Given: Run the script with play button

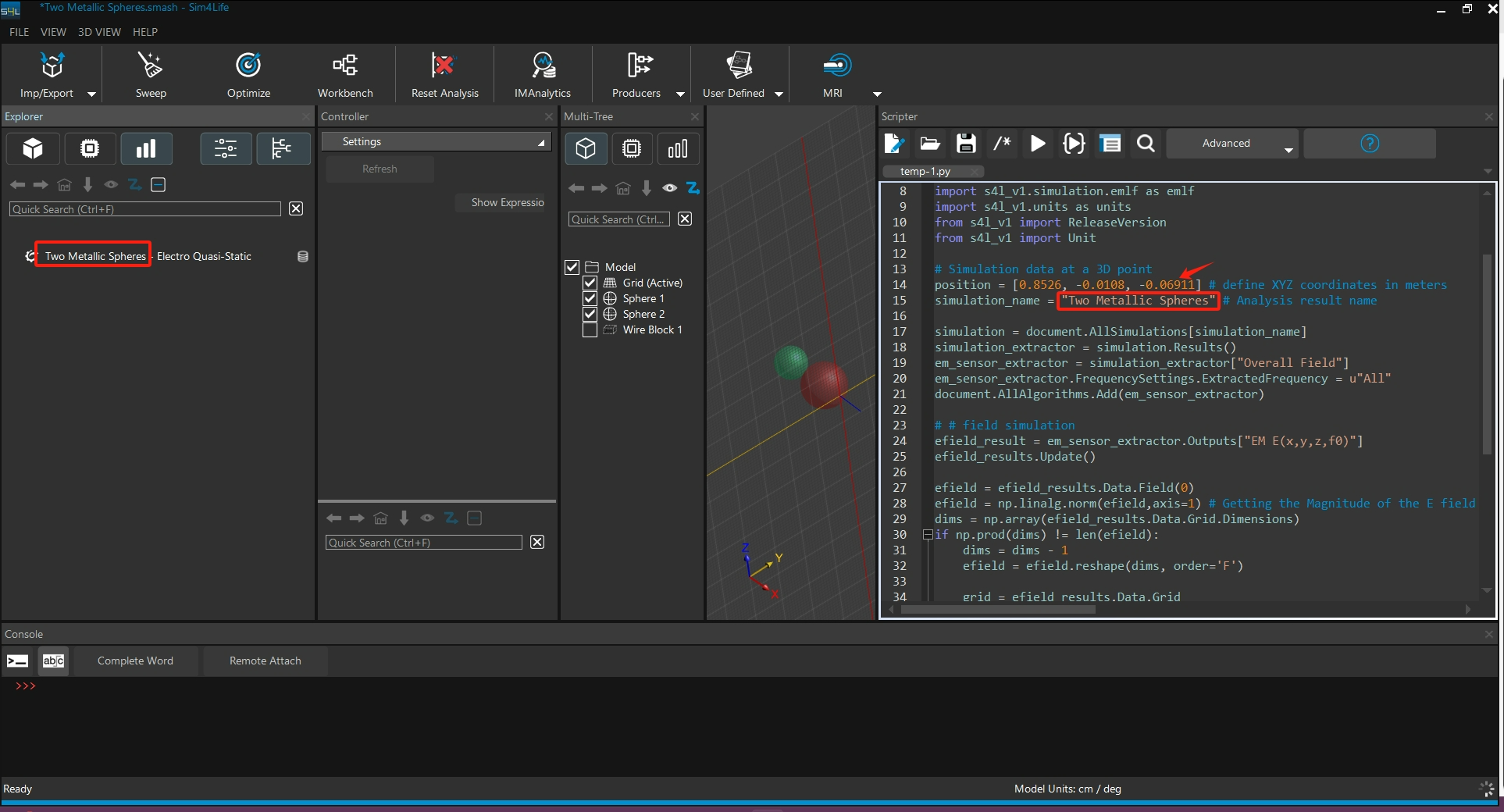Looking at the screenshot, I should pyautogui.click(x=1038, y=144).
